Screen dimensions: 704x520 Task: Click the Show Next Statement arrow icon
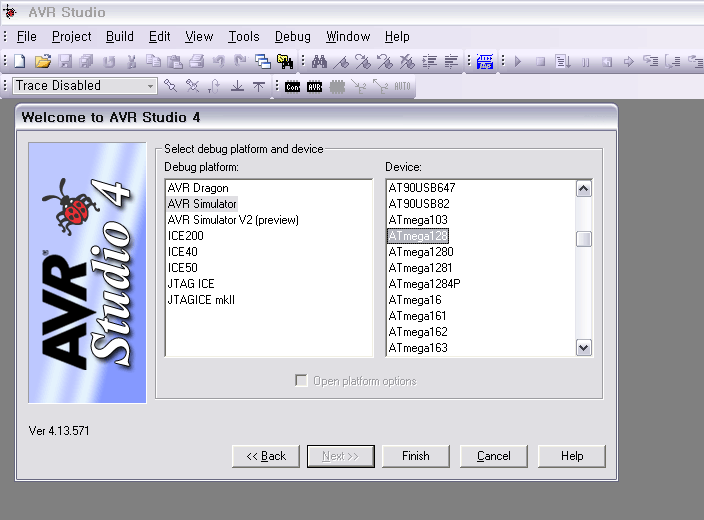pyautogui.click(x=629, y=62)
